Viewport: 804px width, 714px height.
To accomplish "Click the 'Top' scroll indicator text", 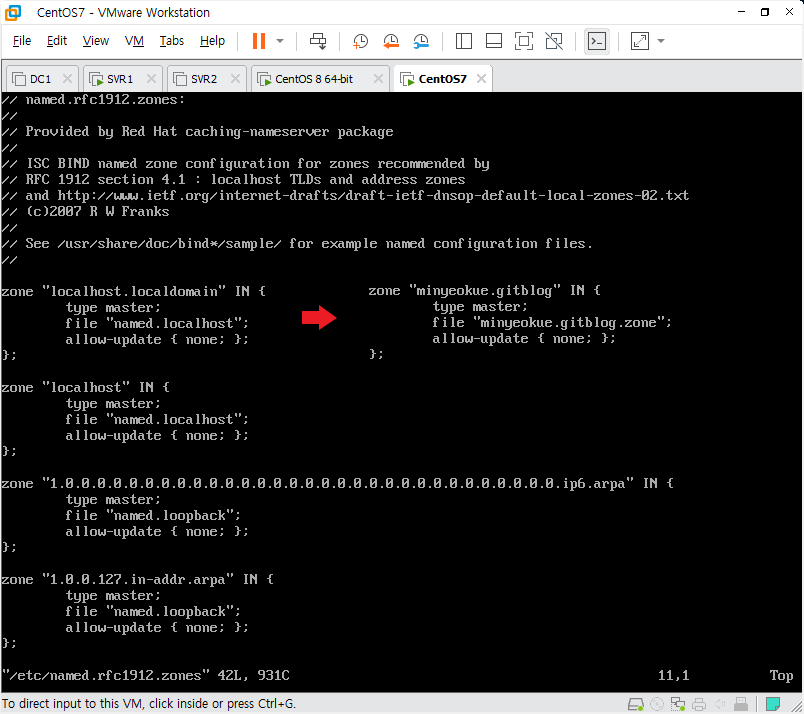I will pos(781,675).
